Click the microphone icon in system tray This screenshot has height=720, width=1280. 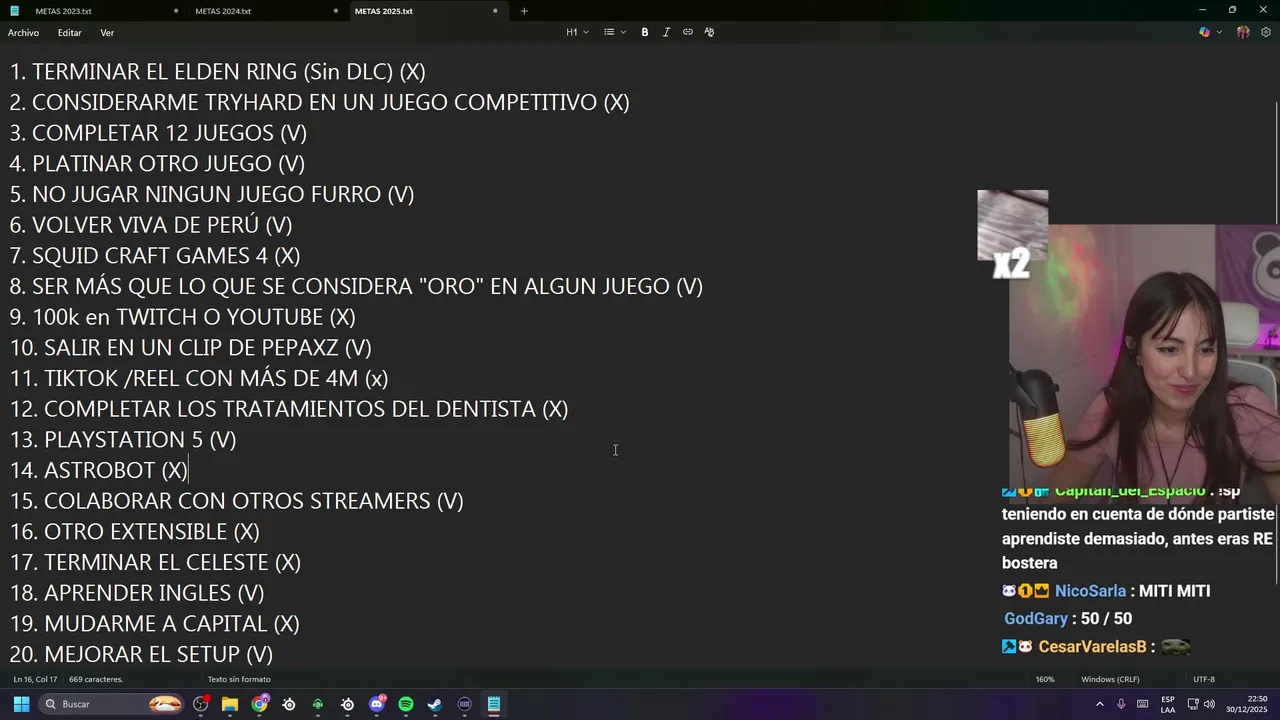tap(1121, 704)
